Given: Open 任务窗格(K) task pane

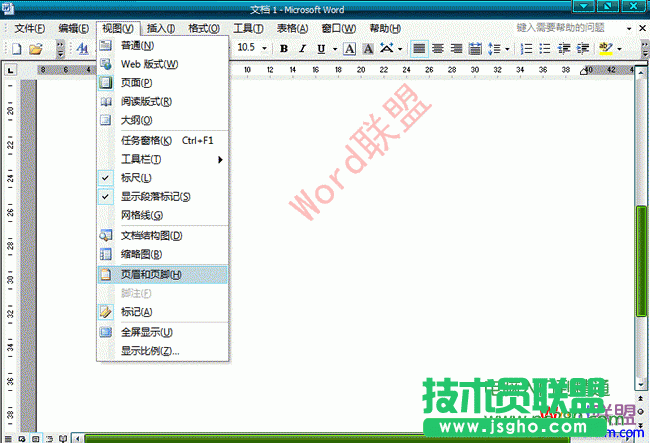Looking at the screenshot, I should click(162, 140).
